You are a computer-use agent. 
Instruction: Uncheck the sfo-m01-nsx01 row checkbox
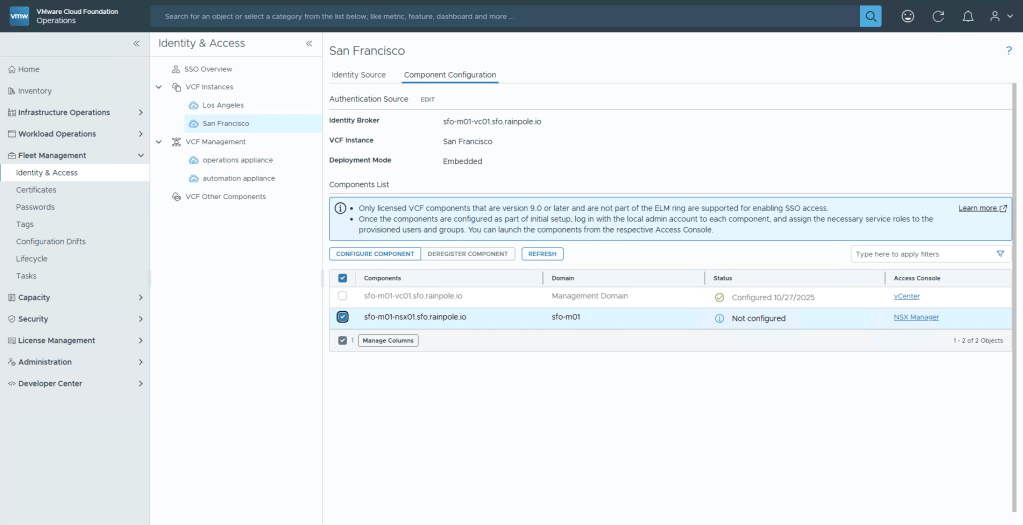(343, 317)
